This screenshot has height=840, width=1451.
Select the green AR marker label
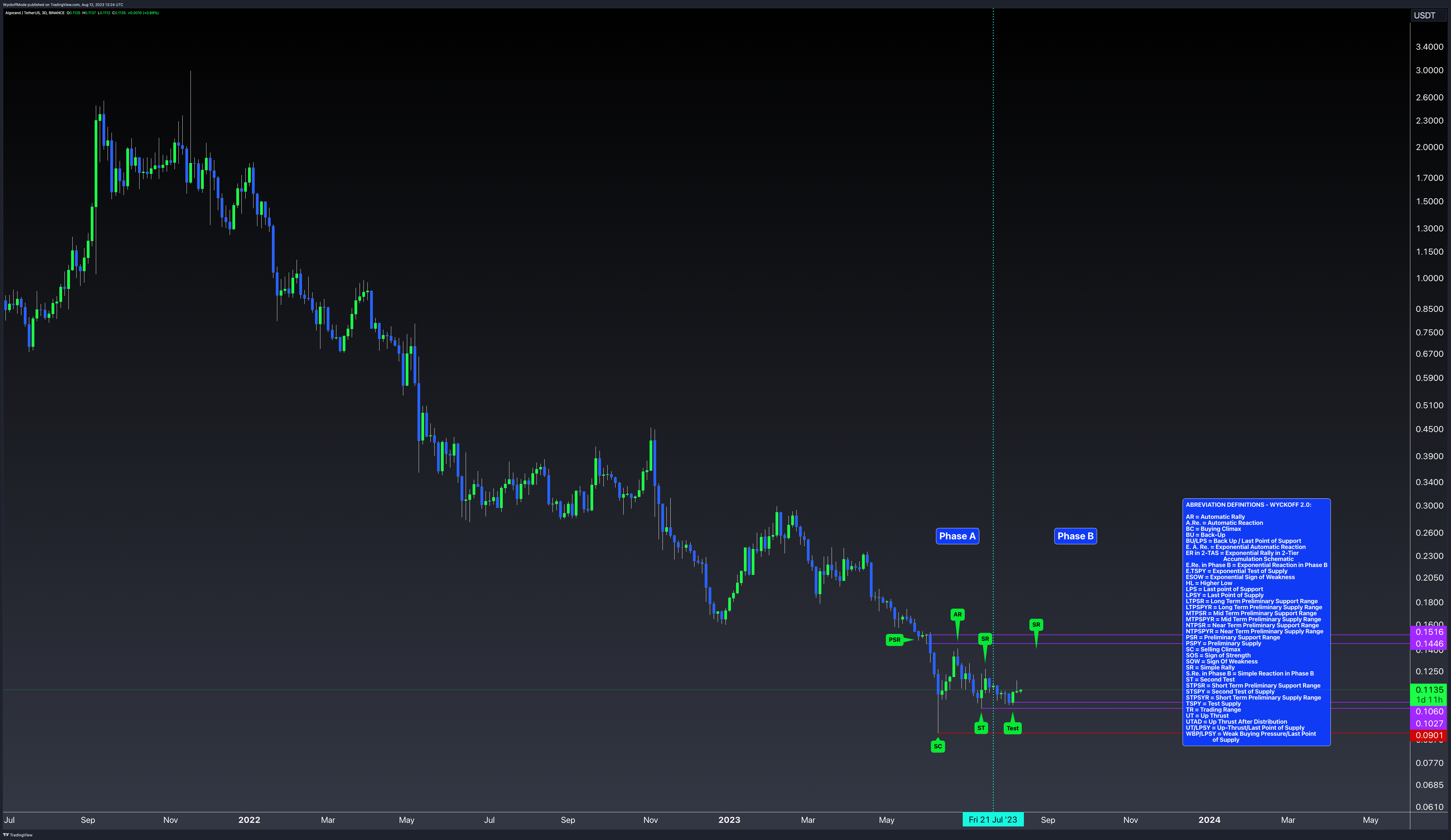(958, 614)
